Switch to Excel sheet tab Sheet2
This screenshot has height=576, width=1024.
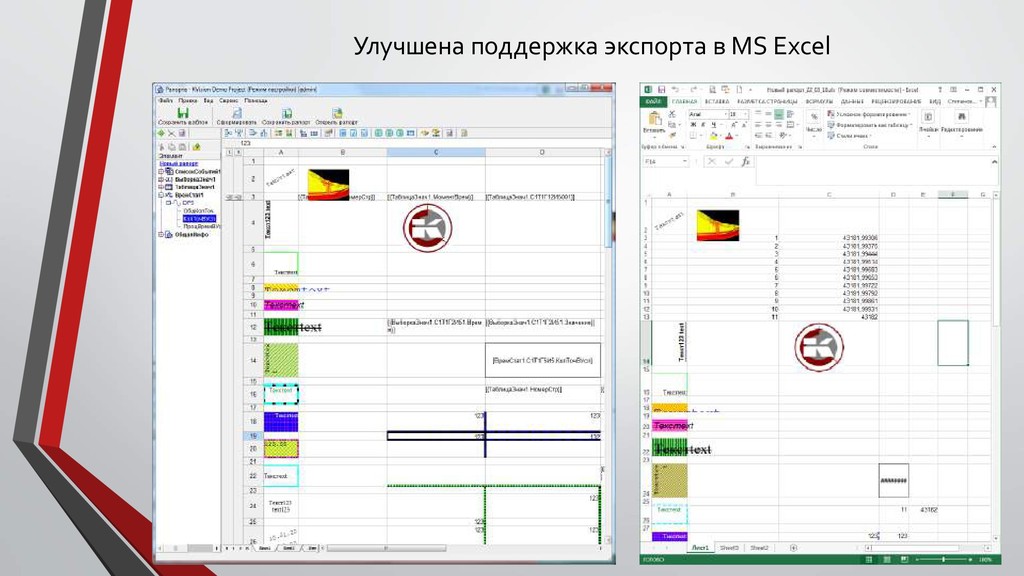click(x=759, y=548)
